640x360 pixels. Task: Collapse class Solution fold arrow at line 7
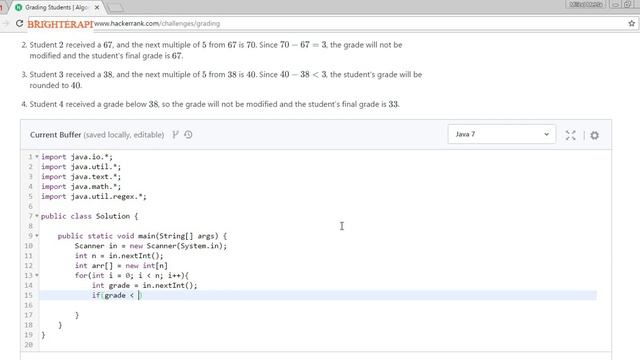click(37, 216)
